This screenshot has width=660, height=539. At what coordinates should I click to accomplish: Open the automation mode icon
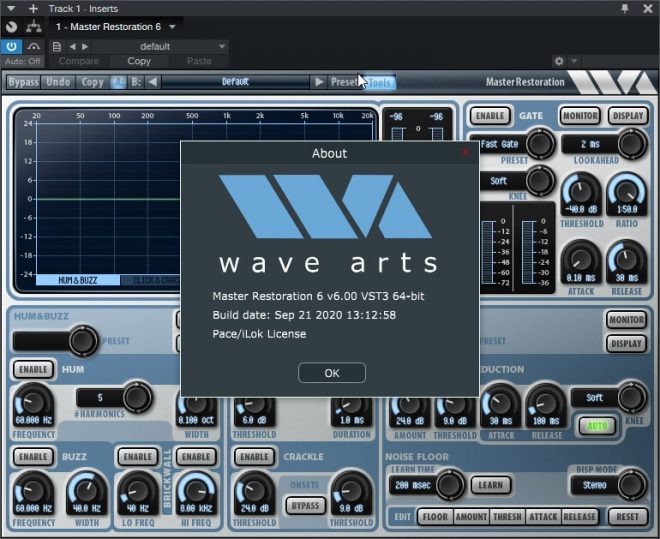[x=34, y=46]
